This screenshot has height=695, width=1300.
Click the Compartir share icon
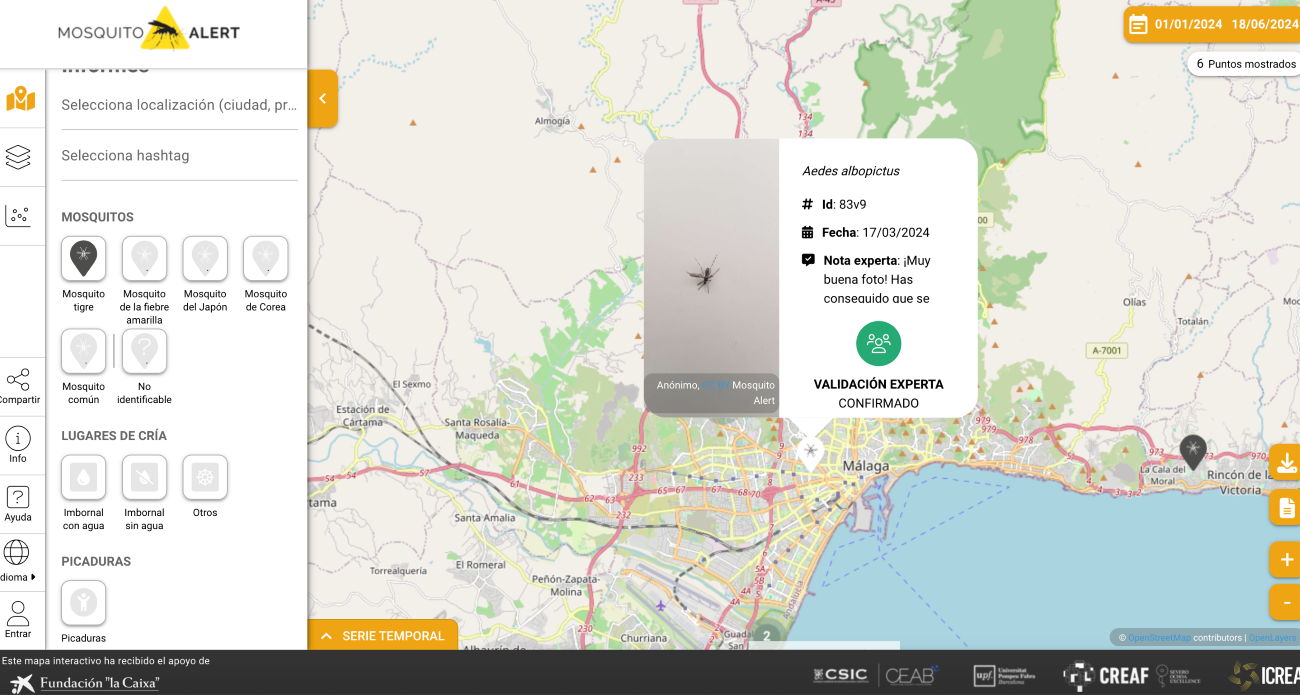point(18,380)
